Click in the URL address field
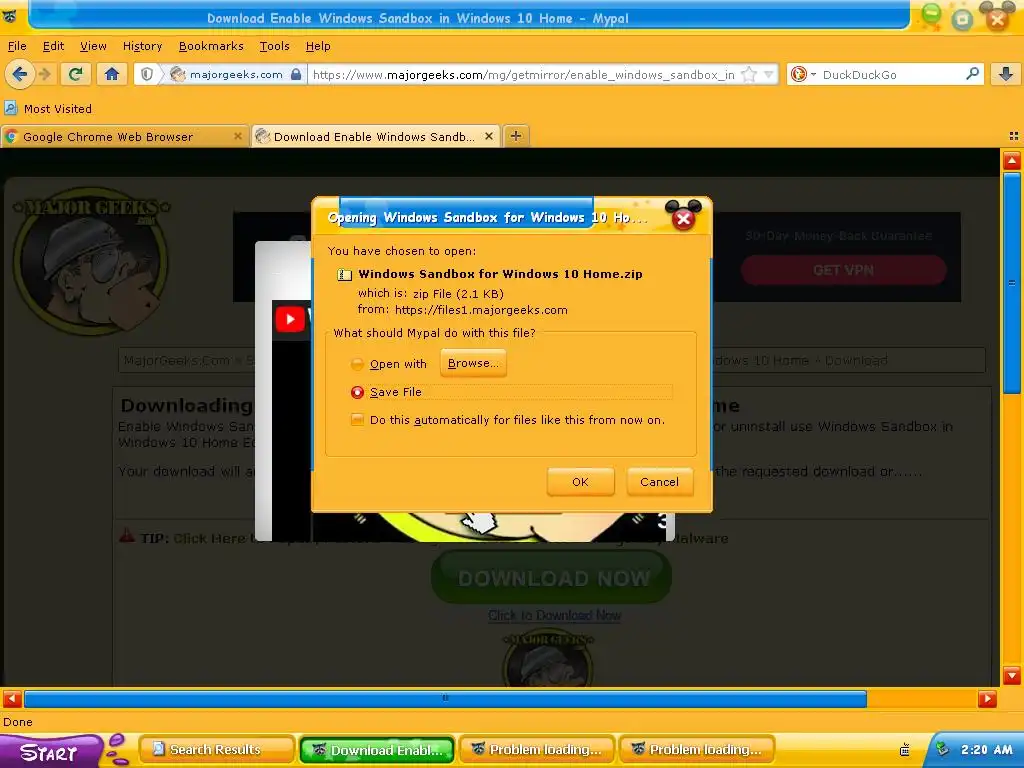 pyautogui.click(x=524, y=74)
